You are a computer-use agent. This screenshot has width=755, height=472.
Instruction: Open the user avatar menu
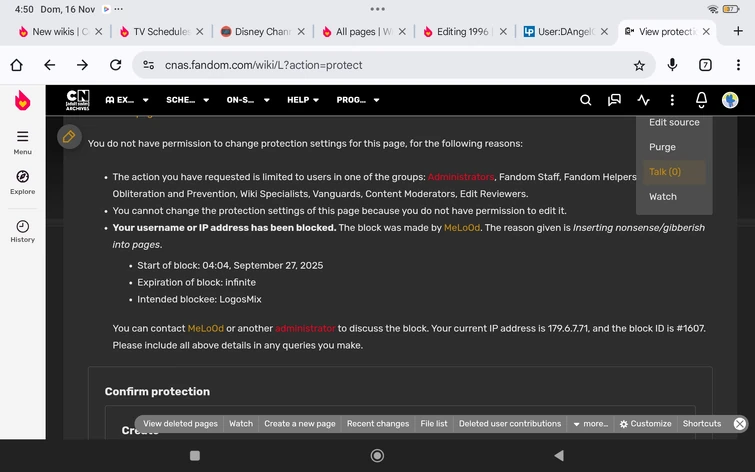pyautogui.click(x=730, y=100)
